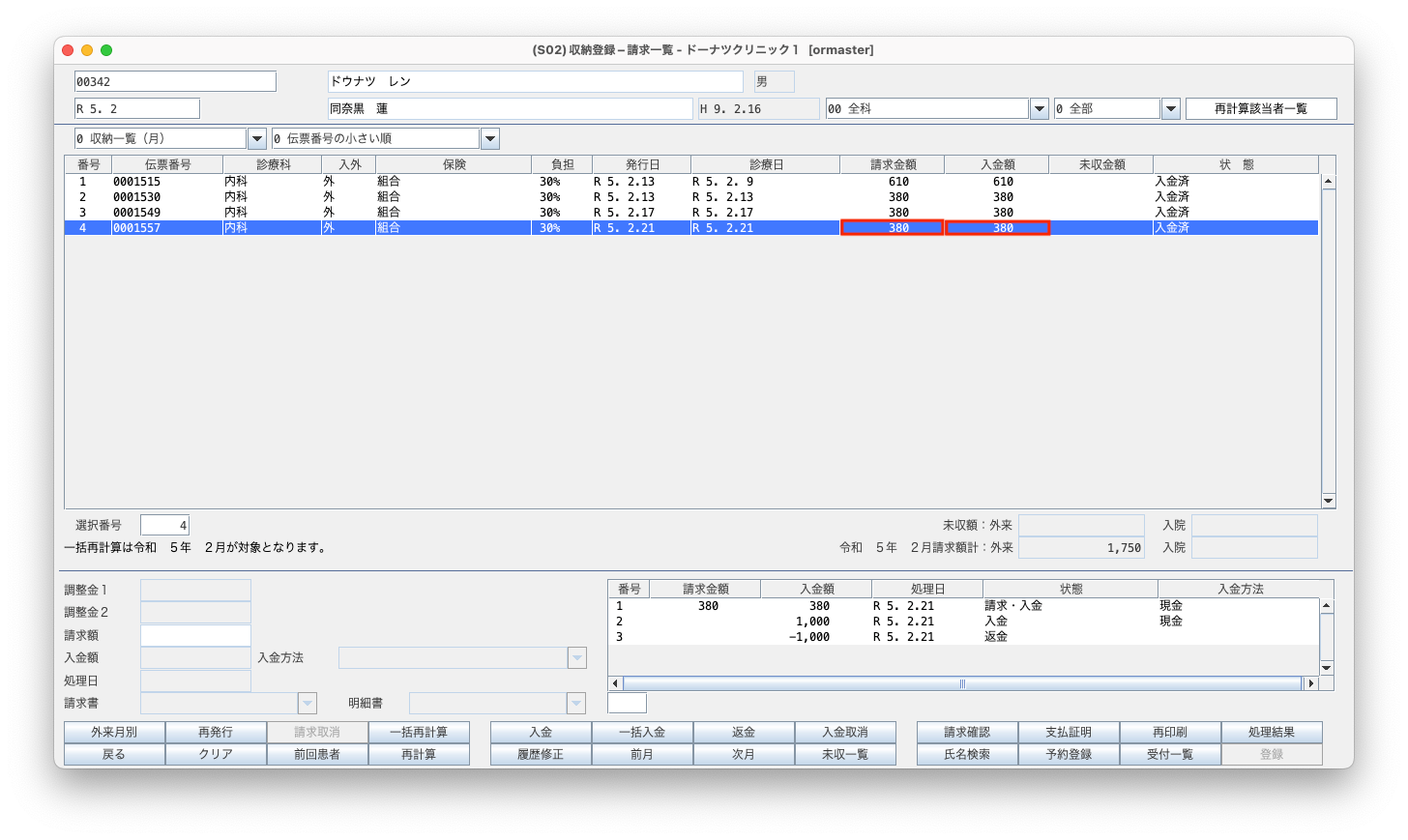Open the 00 全科 department dropdown
Viewport: 1408px width, 840px height.
pyautogui.click(x=1040, y=109)
